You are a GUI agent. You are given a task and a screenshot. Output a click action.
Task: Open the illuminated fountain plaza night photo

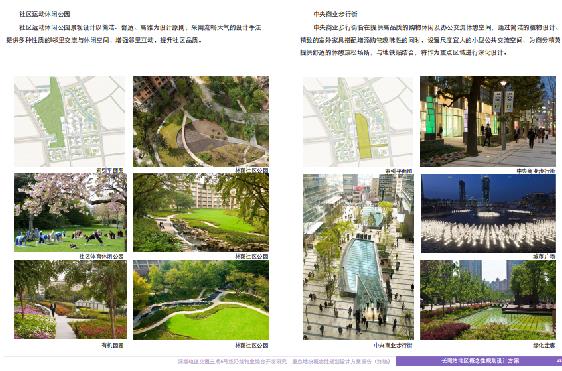click(x=488, y=214)
